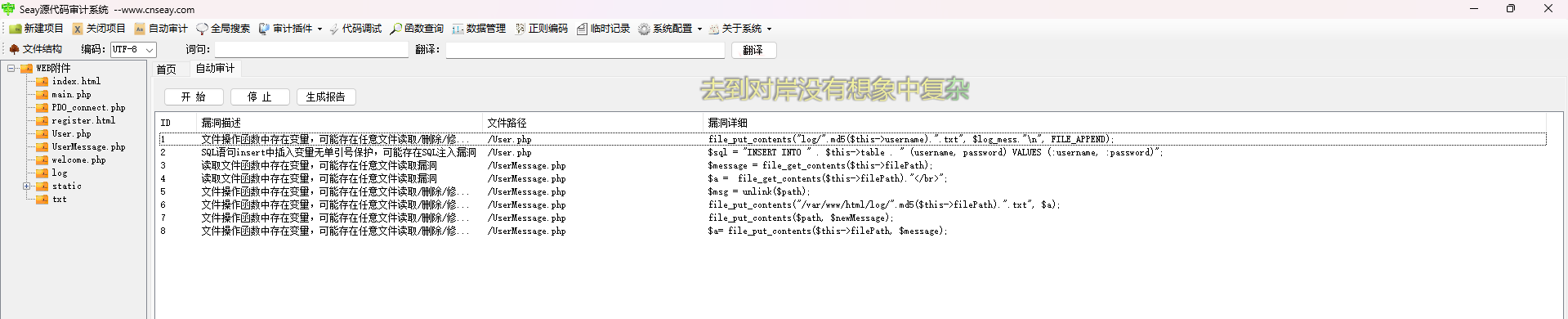1568x319 pixels.
Task: Select row 6 /var/www/html/log file_put_contents
Action: pyautogui.click(x=852, y=204)
